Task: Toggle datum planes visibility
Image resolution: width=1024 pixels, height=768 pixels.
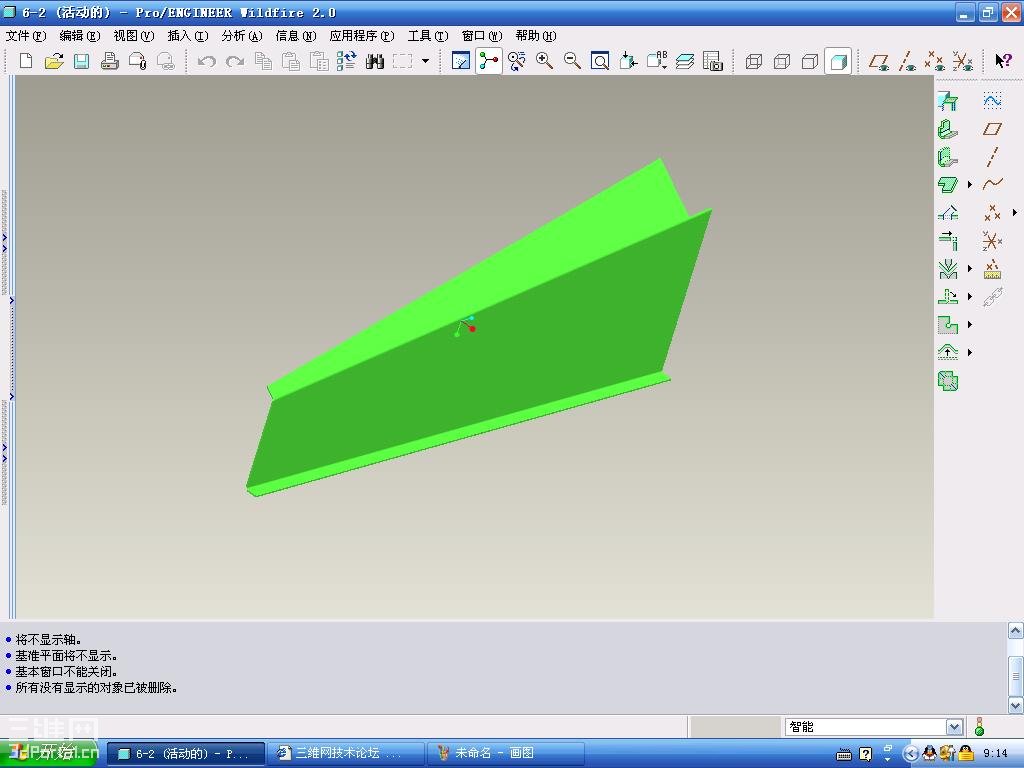Action: coord(880,61)
